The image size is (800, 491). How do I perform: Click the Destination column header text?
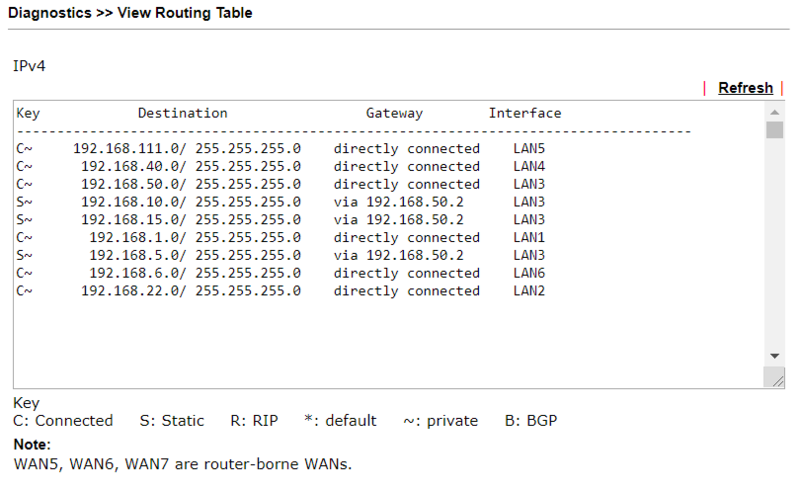click(x=183, y=113)
